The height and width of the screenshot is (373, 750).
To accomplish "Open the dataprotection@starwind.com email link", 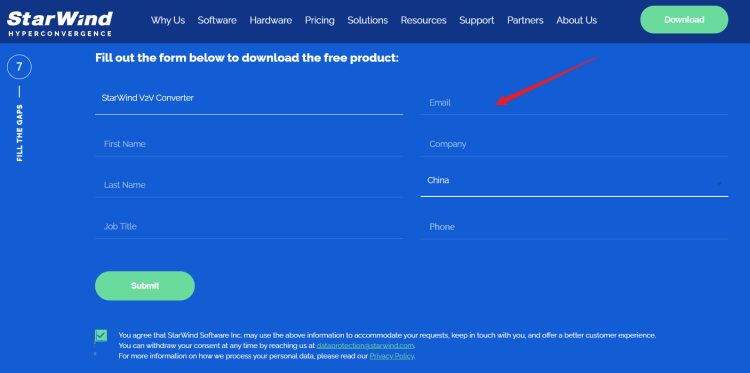I will point(365,346).
